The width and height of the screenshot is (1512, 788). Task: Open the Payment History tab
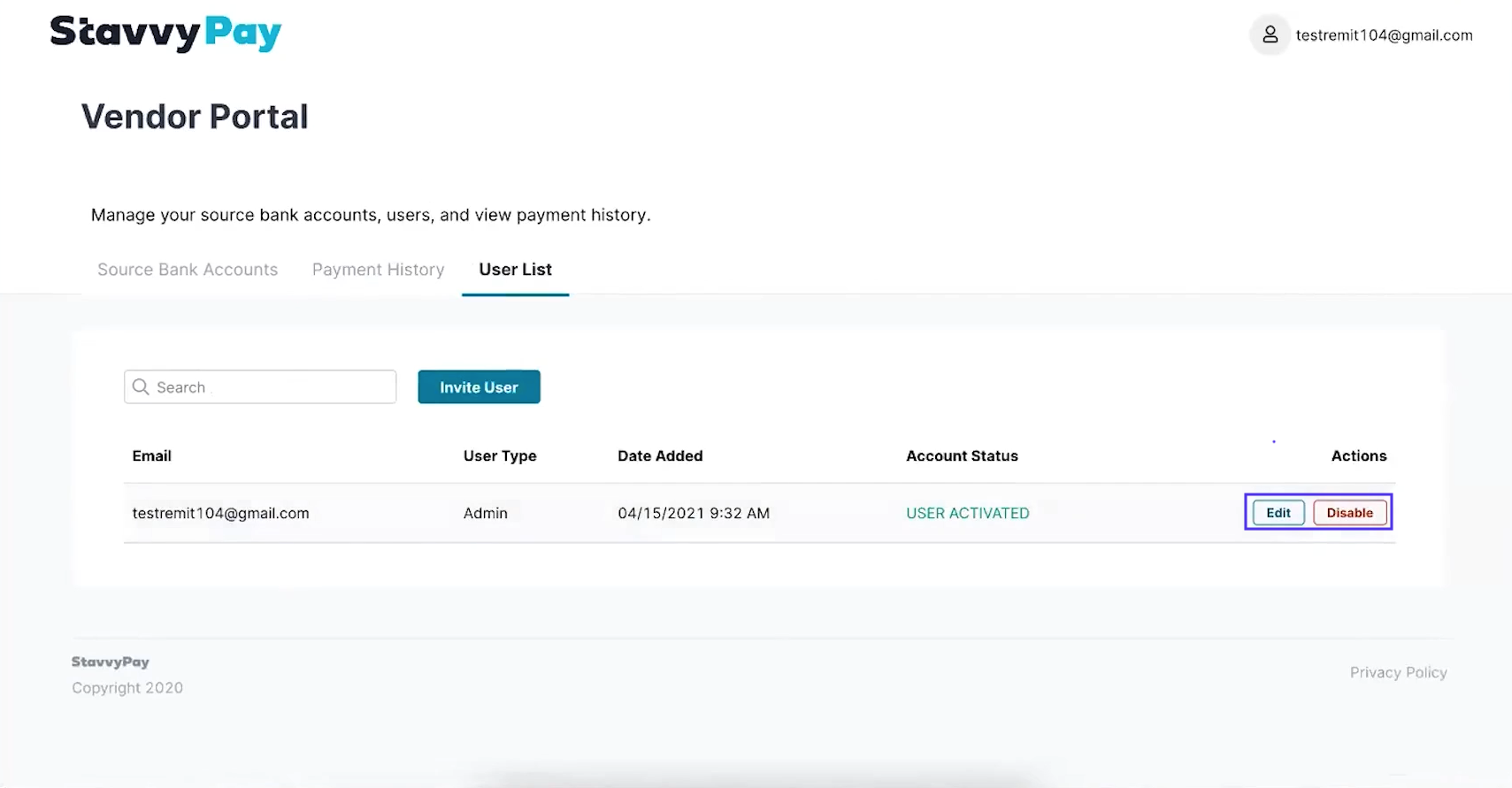click(378, 269)
